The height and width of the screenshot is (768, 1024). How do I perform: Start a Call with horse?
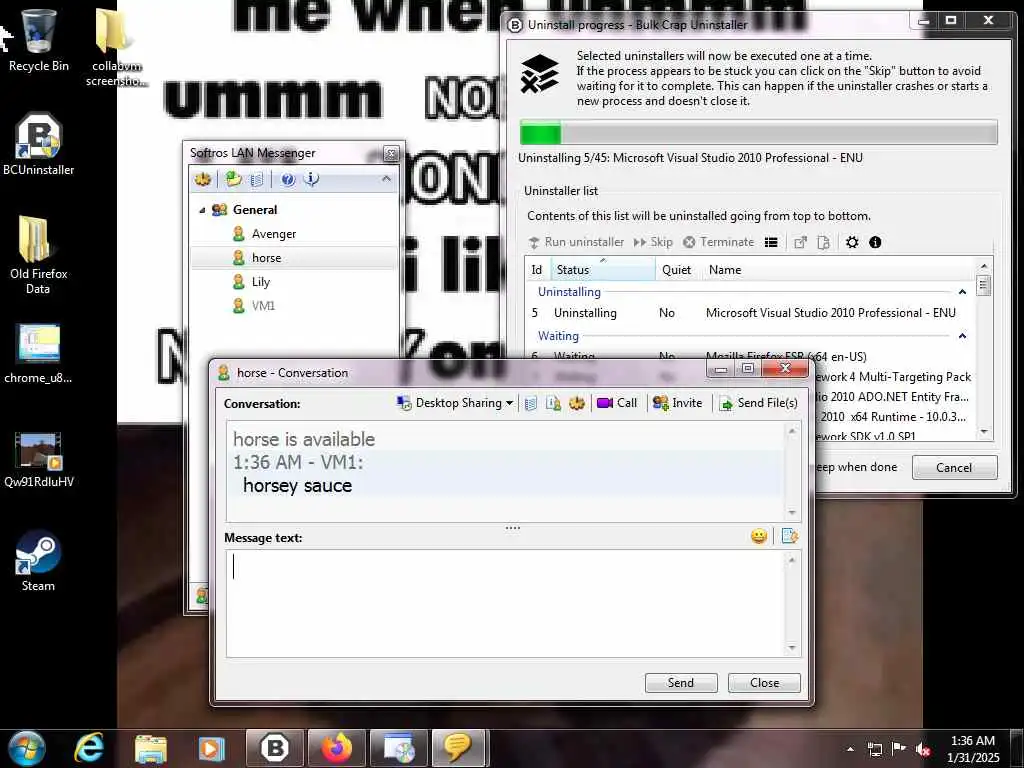[x=617, y=403]
